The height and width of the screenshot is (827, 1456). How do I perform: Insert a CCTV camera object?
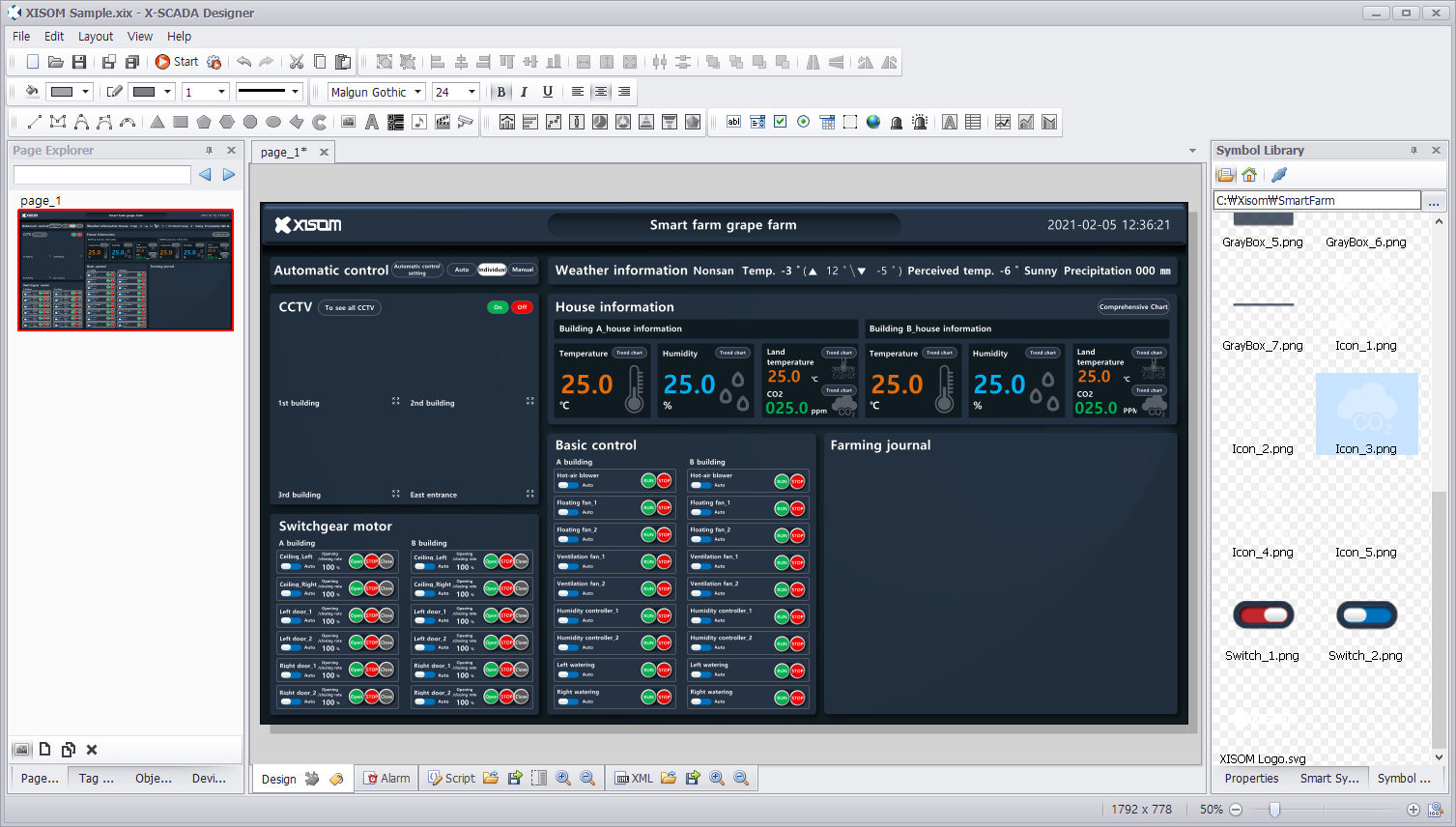(466, 122)
